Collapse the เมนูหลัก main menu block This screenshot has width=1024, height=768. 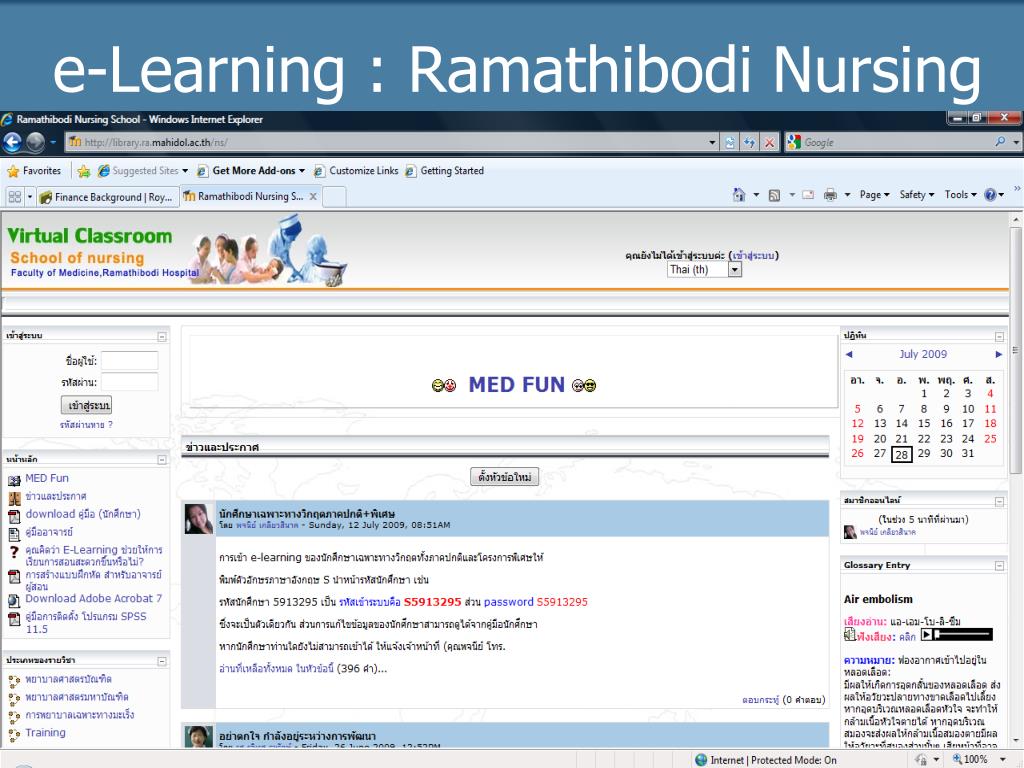click(162, 460)
